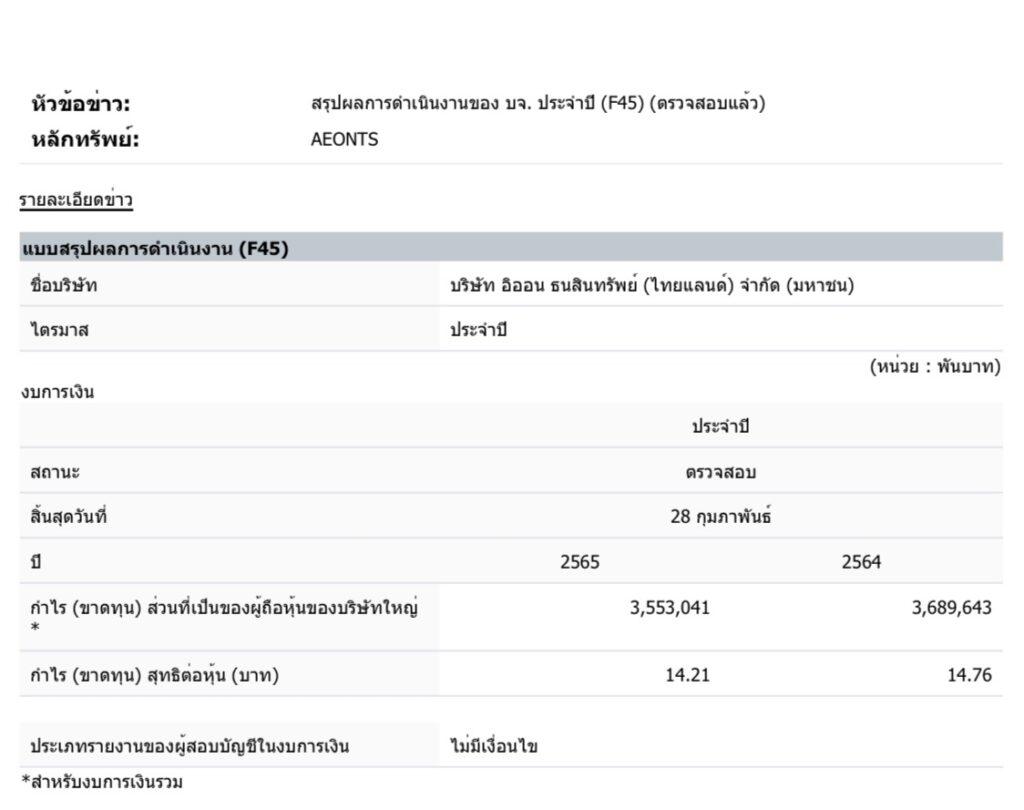Click the หลักทรัพย์ label
The height and width of the screenshot is (810, 1024).
point(85,140)
